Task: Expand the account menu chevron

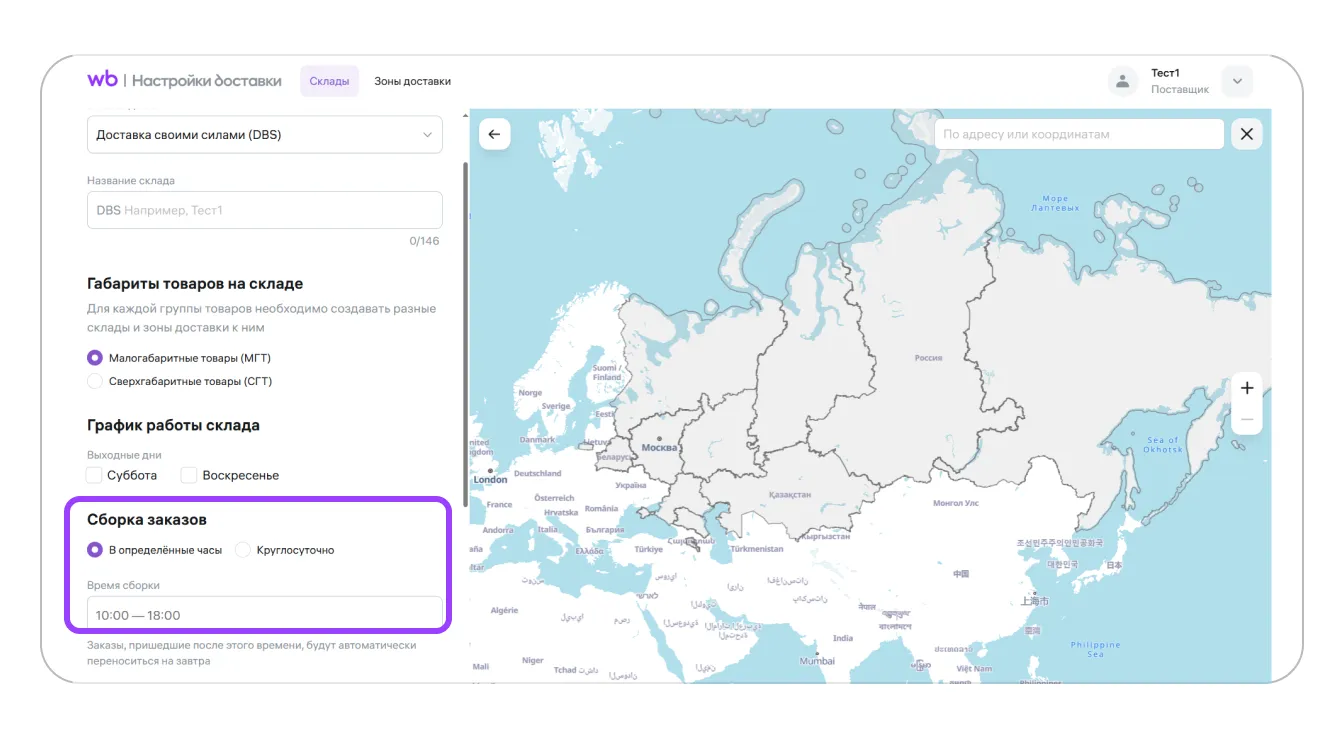Action: pyautogui.click(x=1237, y=82)
